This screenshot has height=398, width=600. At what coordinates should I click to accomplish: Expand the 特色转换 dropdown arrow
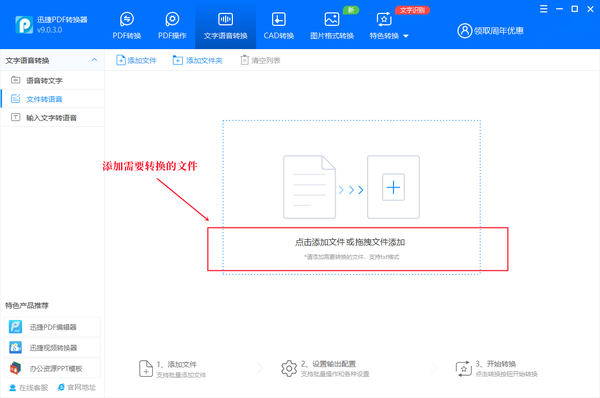click(406, 36)
